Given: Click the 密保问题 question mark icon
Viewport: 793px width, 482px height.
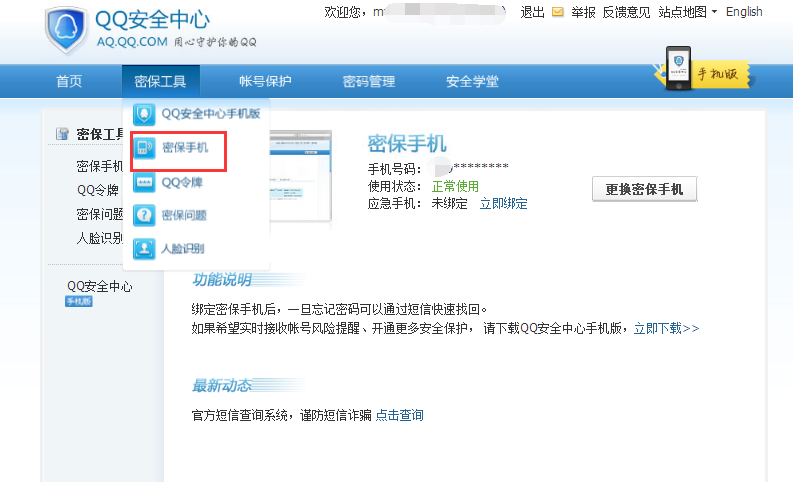Looking at the screenshot, I should 144,215.
